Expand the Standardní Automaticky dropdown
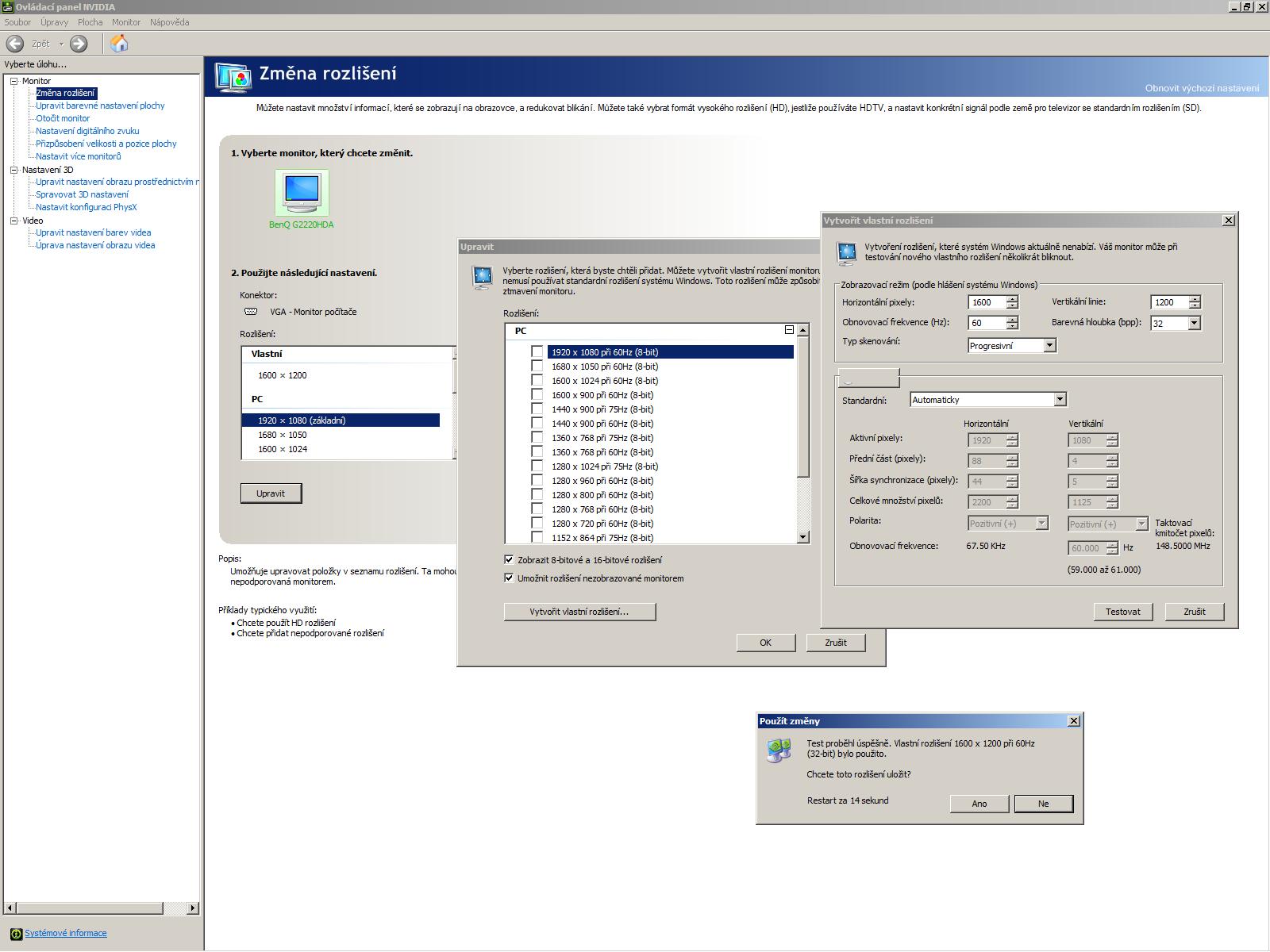Image resolution: width=1270 pixels, height=952 pixels. (1060, 400)
